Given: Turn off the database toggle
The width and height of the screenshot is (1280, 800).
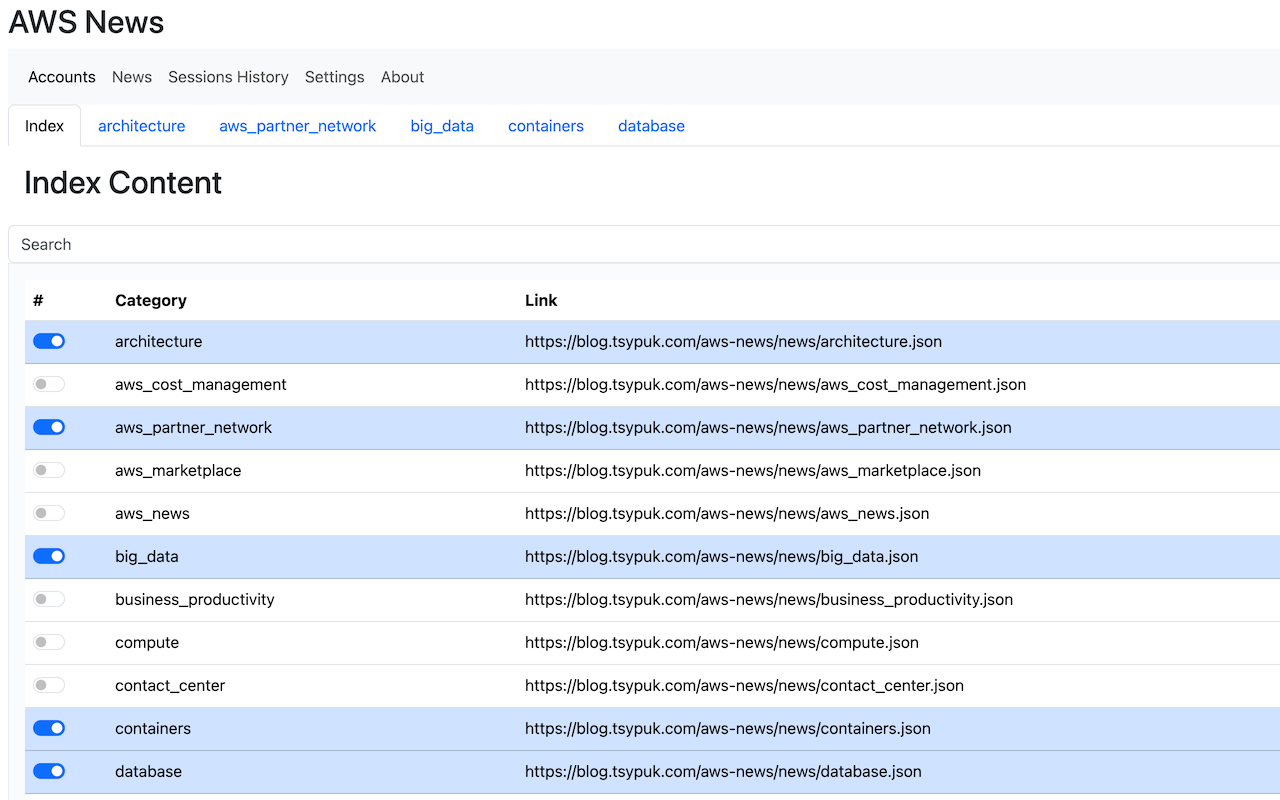Looking at the screenshot, I should (x=48, y=770).
